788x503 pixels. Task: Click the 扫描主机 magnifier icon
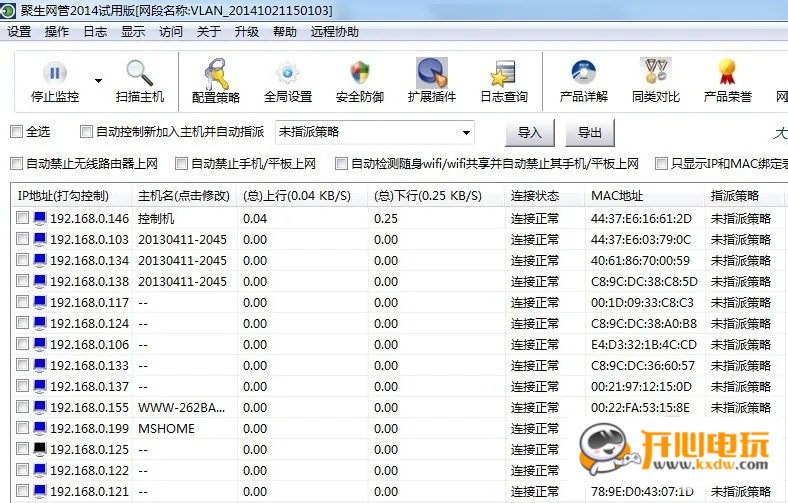tap(139, 73)
